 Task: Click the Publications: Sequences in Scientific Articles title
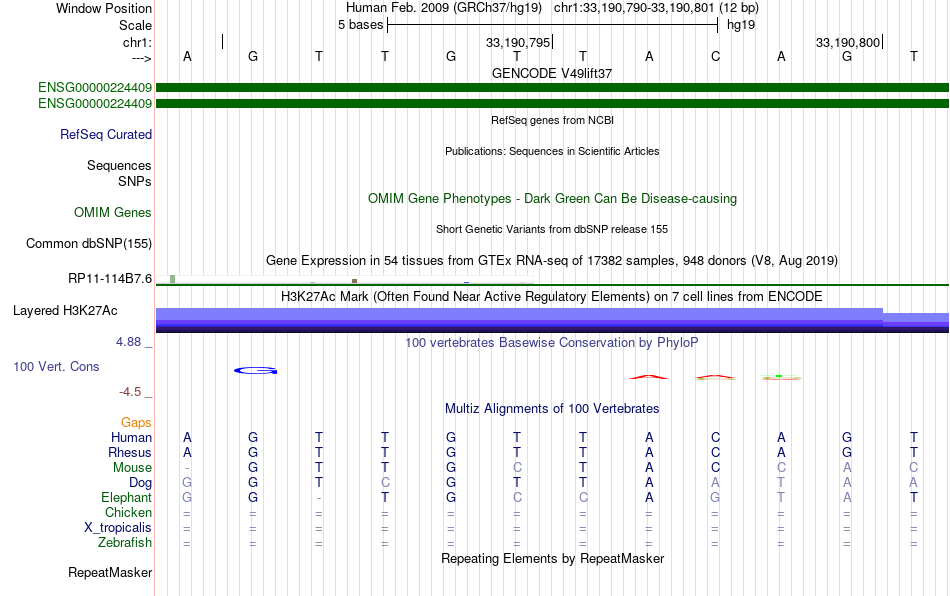coord(552,151)
